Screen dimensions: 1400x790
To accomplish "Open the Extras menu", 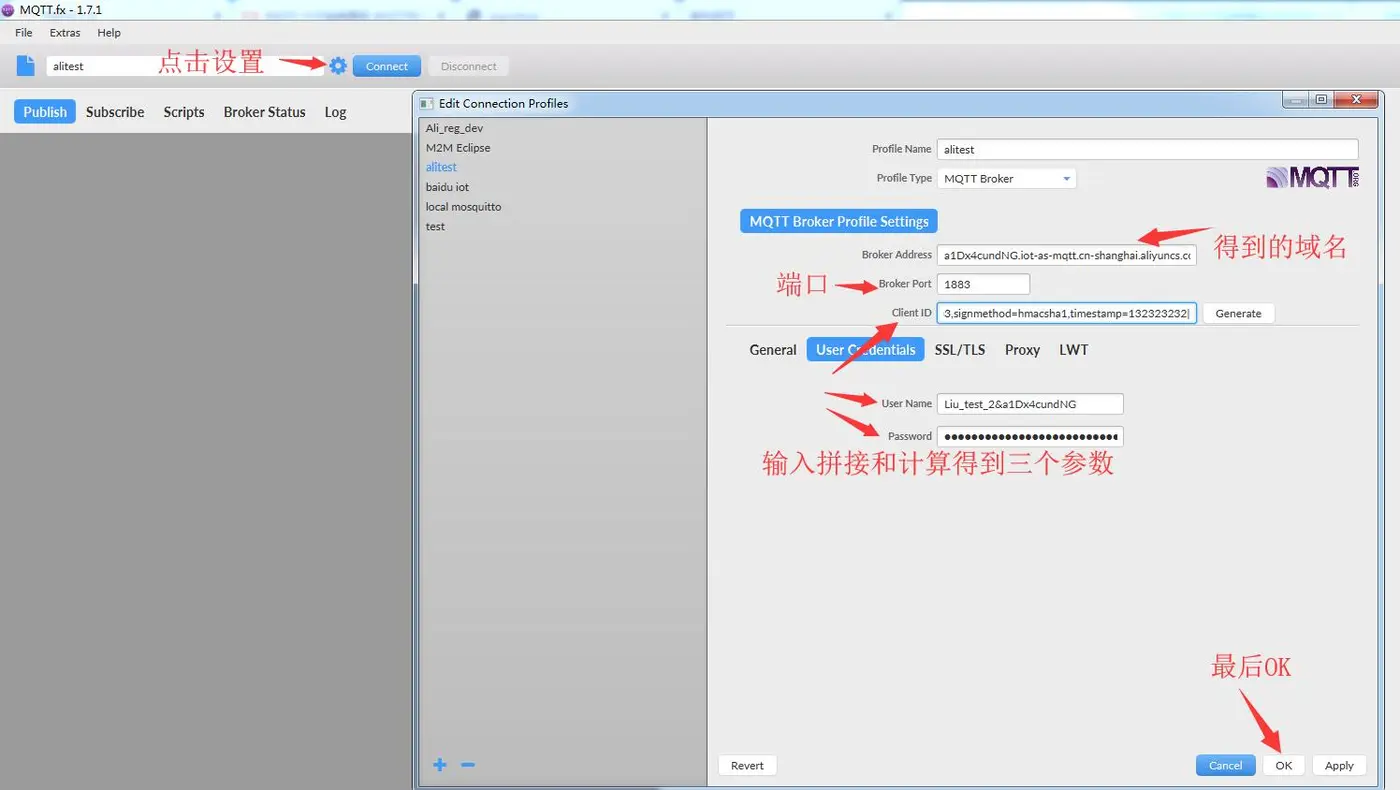I will click(x=65, y=33).
